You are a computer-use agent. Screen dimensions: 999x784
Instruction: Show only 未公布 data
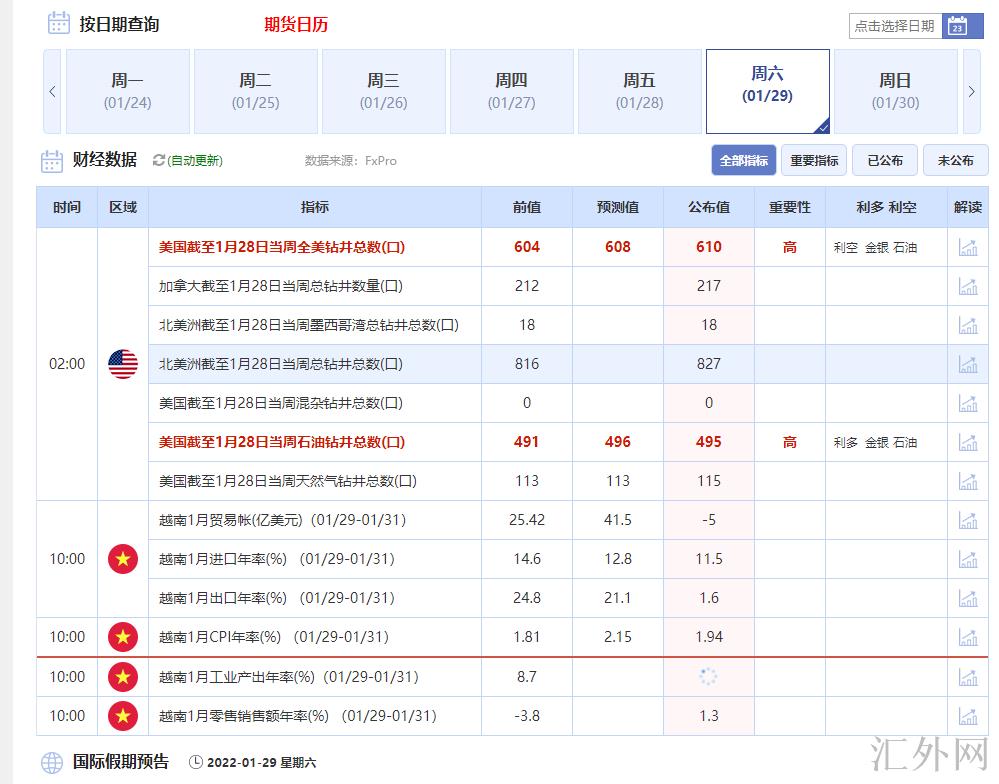pos(955,160)
